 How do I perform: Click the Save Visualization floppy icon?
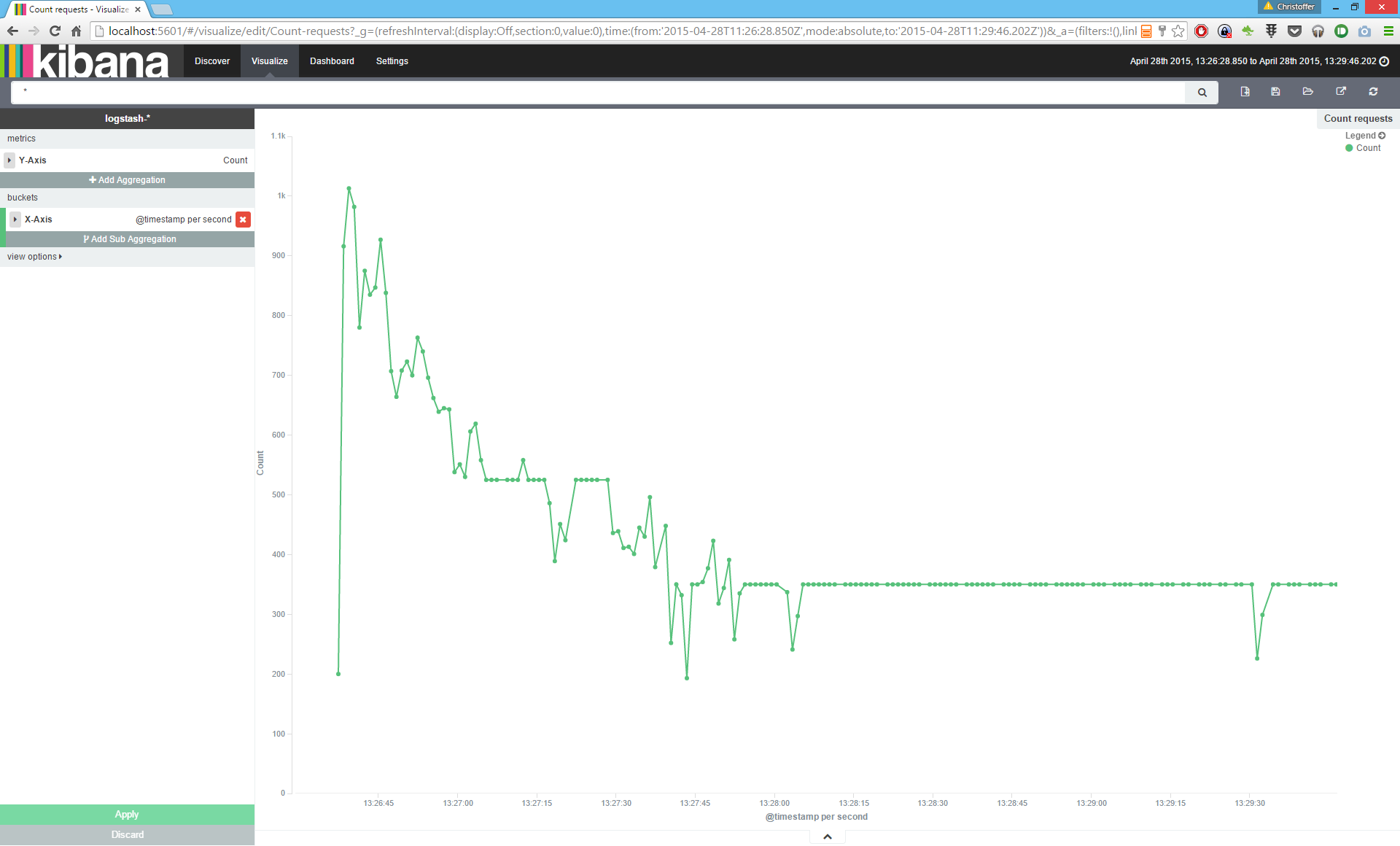1275,92
